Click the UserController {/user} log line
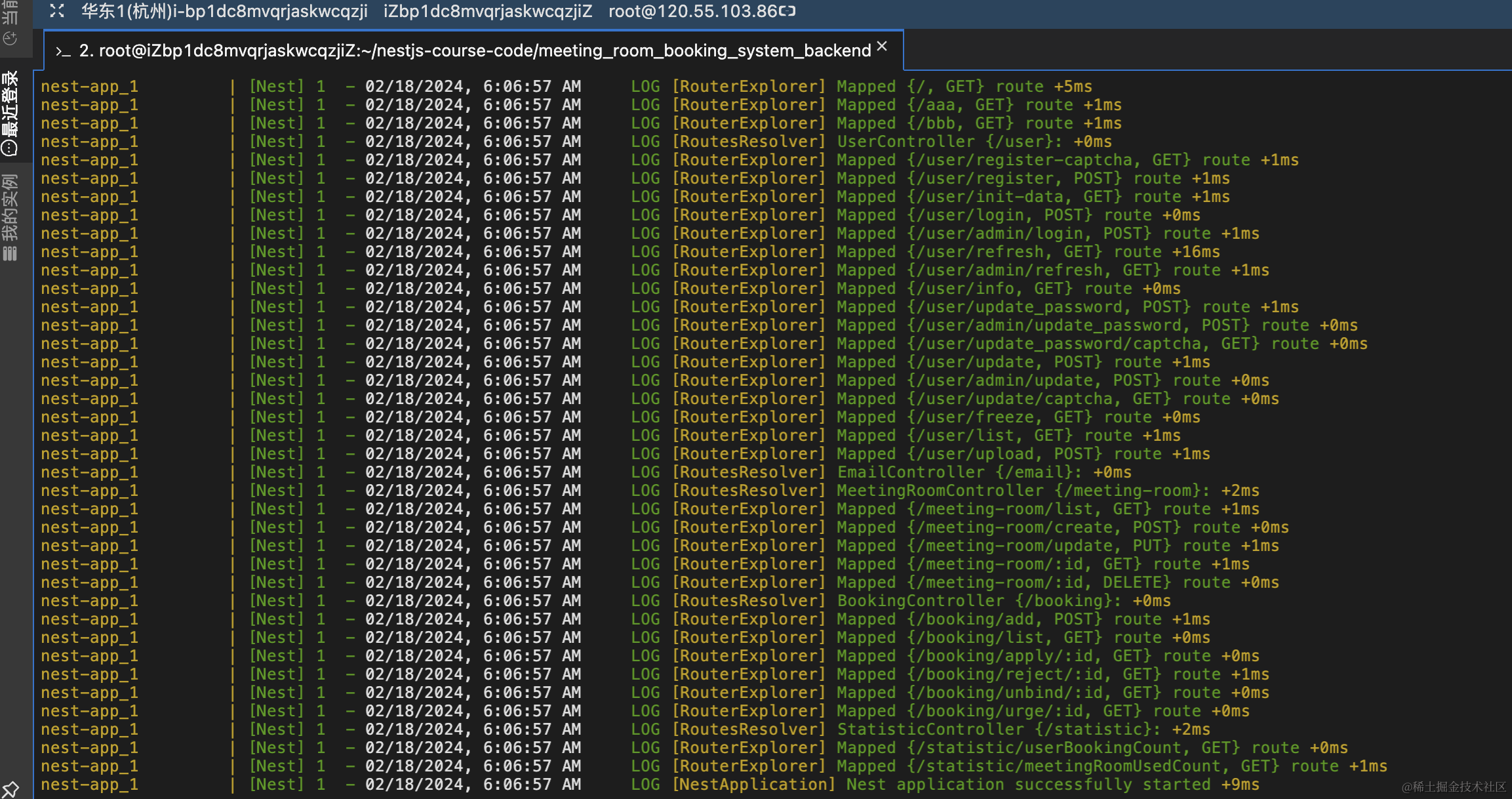Image resolution: width=1512 pixels, height=799 pixels. point(974,142)
